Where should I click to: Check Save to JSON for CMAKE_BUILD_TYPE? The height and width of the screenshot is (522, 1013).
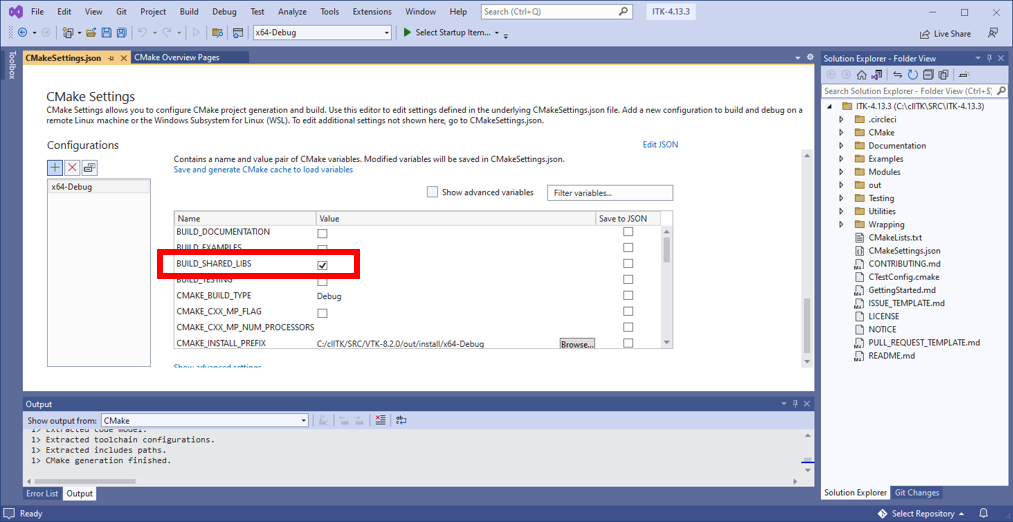627,295
